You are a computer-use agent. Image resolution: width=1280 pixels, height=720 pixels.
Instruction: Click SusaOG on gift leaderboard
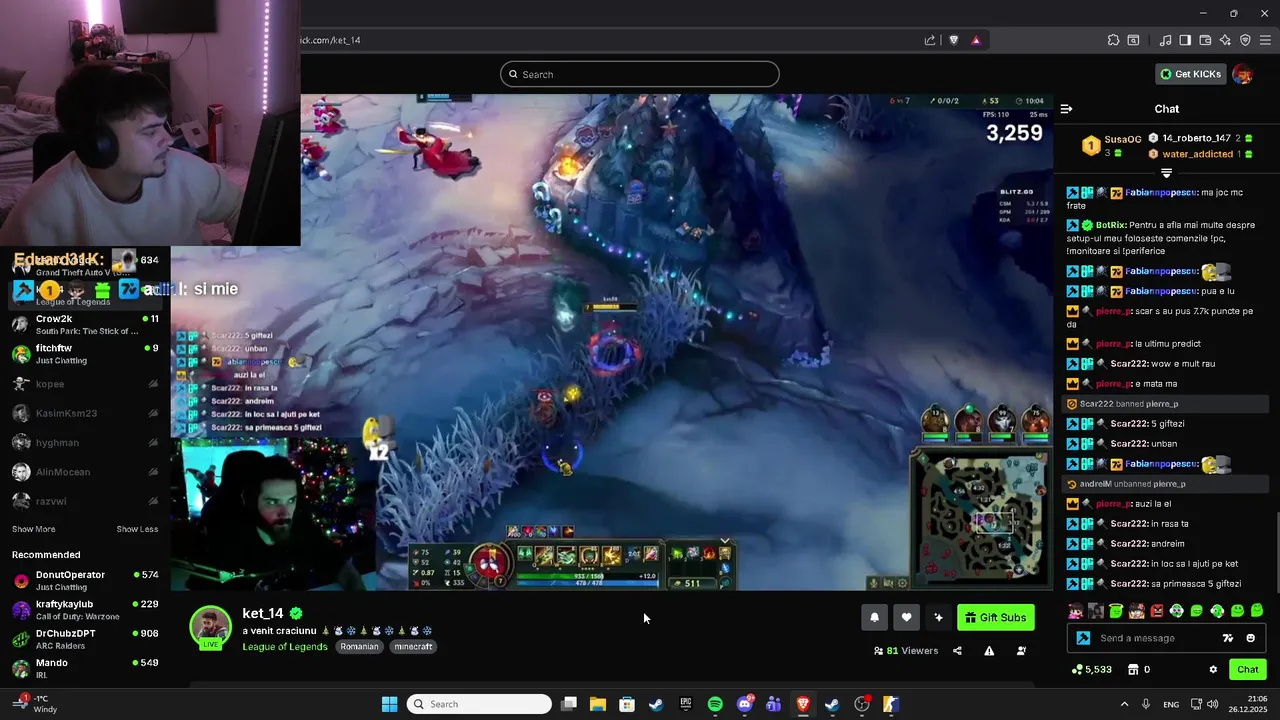point(1123,140)
